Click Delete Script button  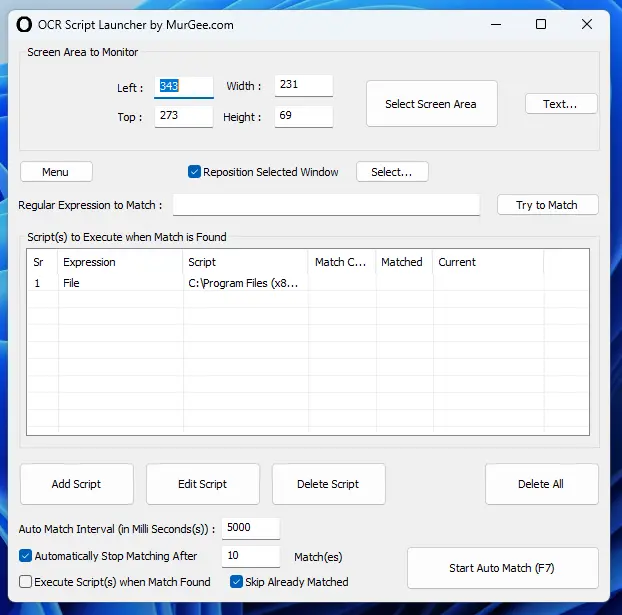tap(328, 484)
